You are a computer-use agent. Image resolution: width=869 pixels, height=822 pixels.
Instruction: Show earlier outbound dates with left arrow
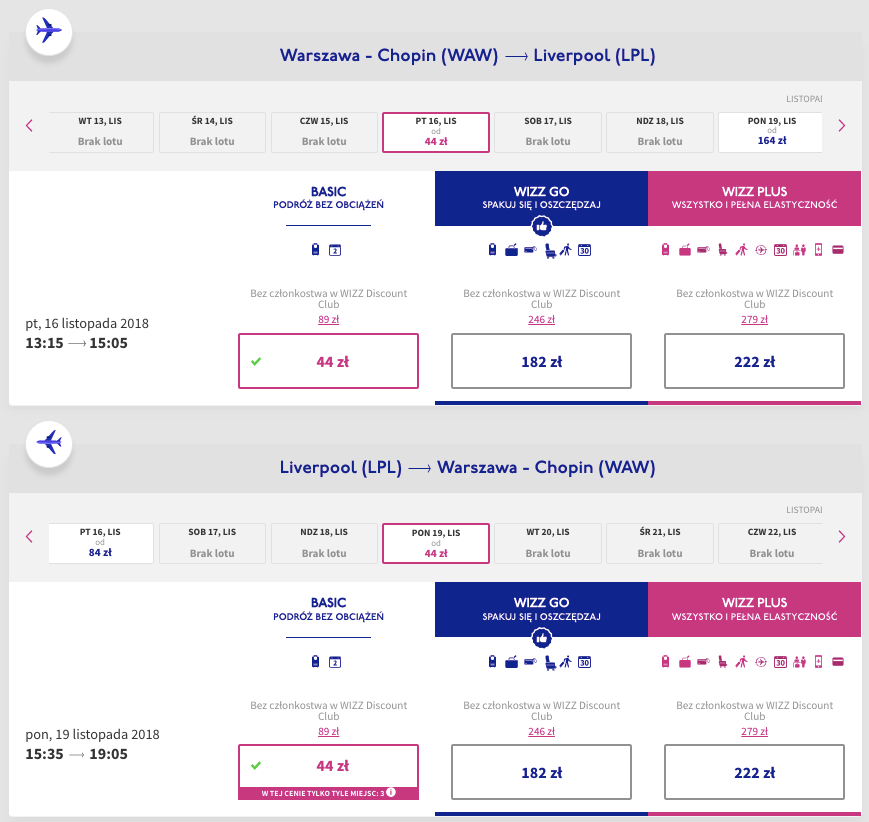29,126
